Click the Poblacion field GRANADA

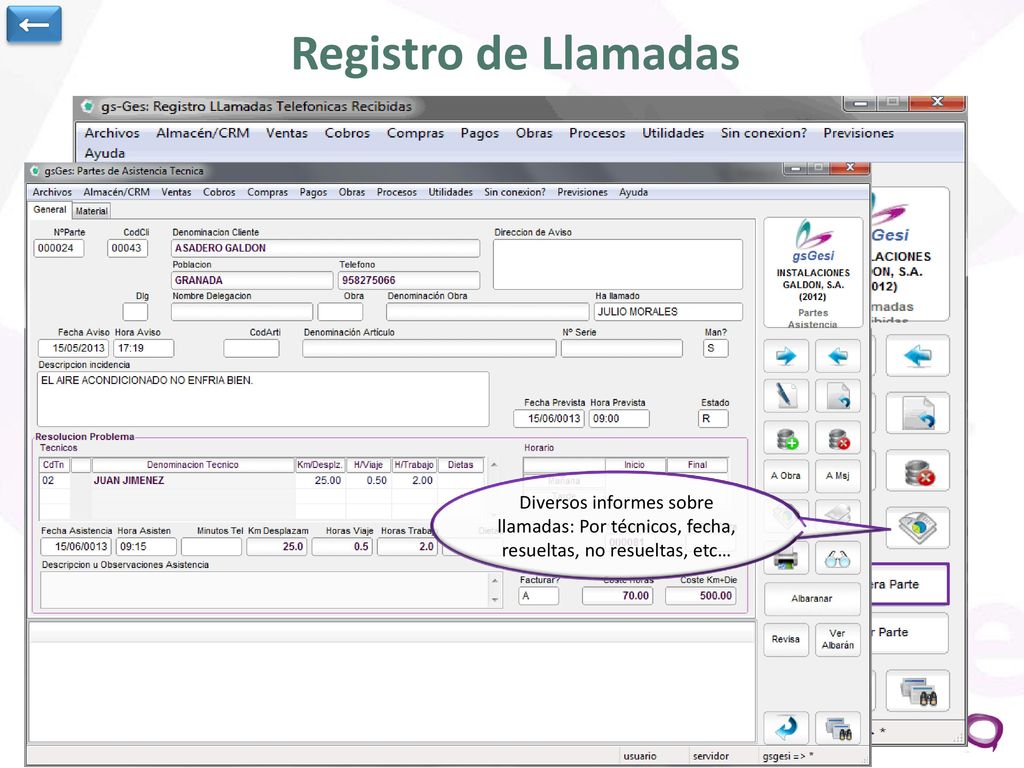point(252,280)
